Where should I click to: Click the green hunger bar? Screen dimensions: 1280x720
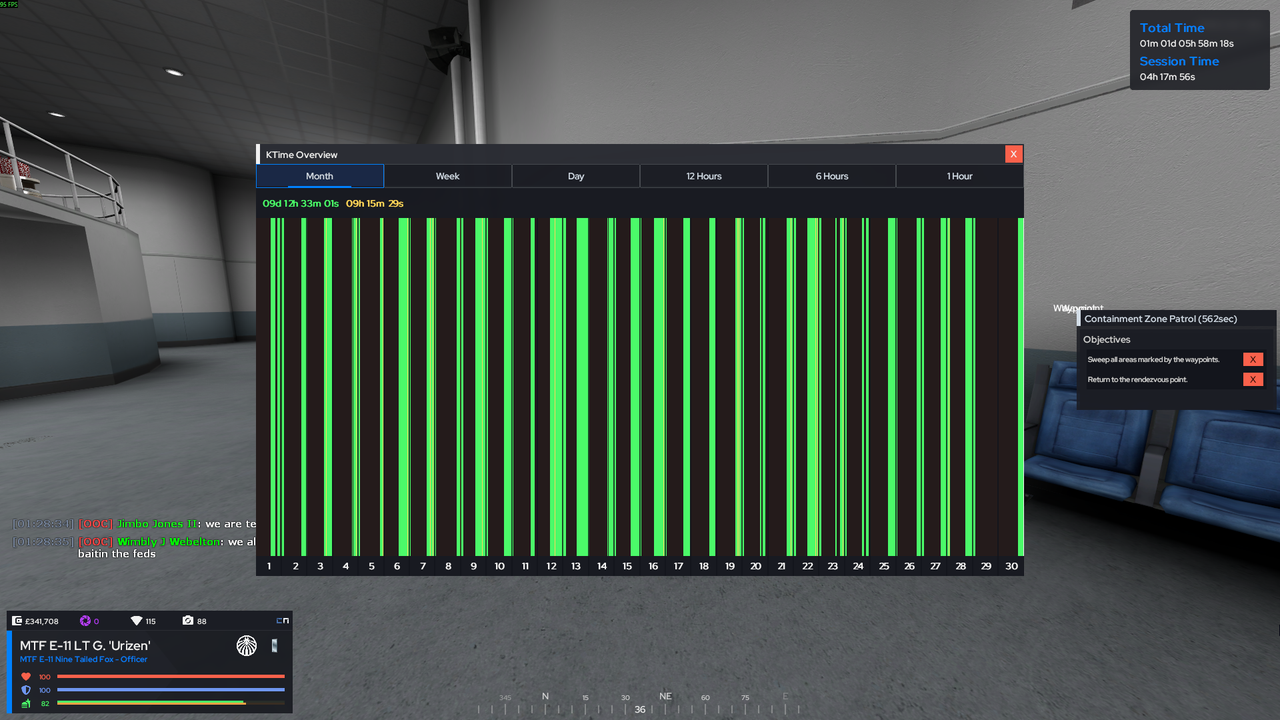[x=171, y=703]
